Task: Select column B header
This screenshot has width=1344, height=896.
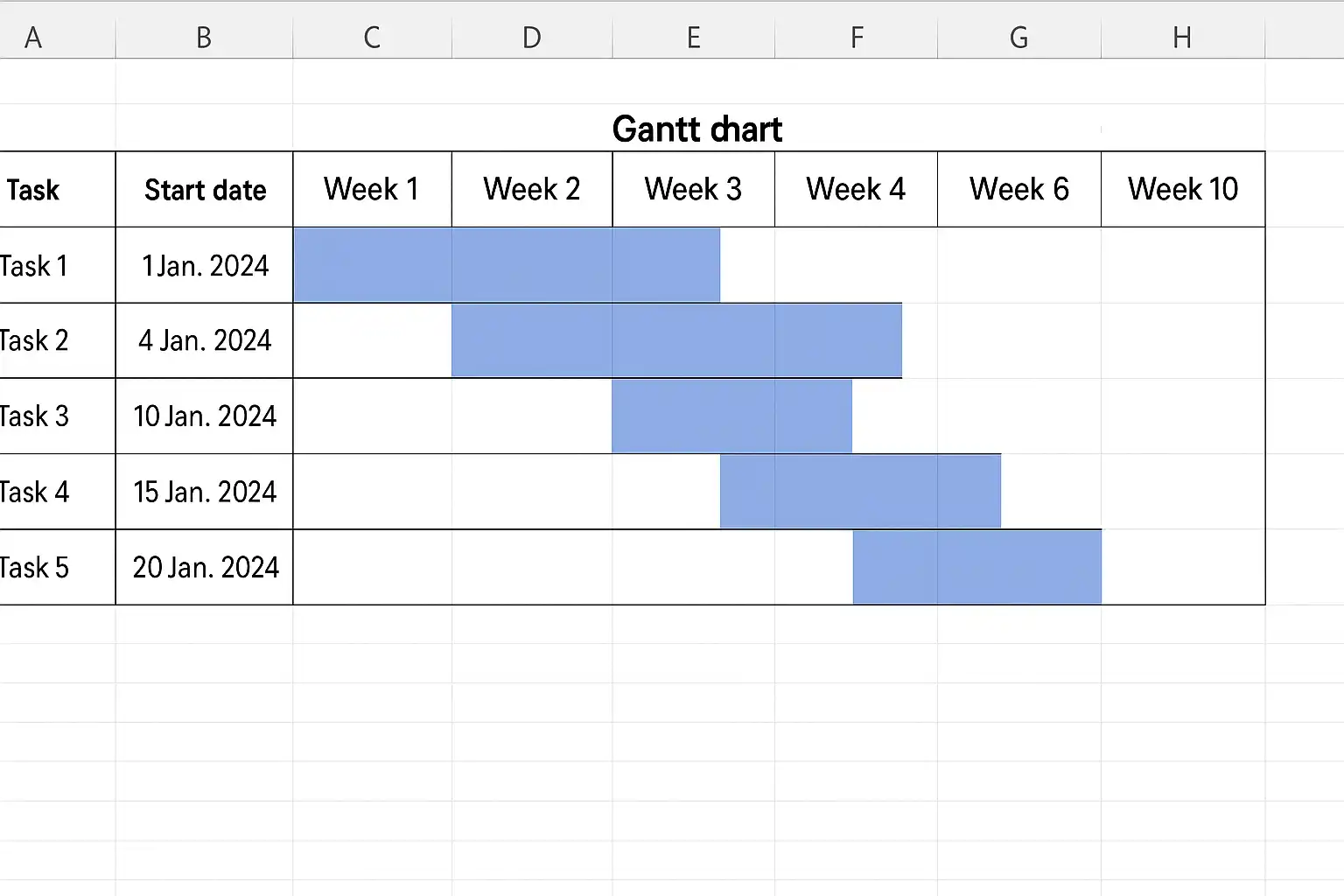Action: 204,38
